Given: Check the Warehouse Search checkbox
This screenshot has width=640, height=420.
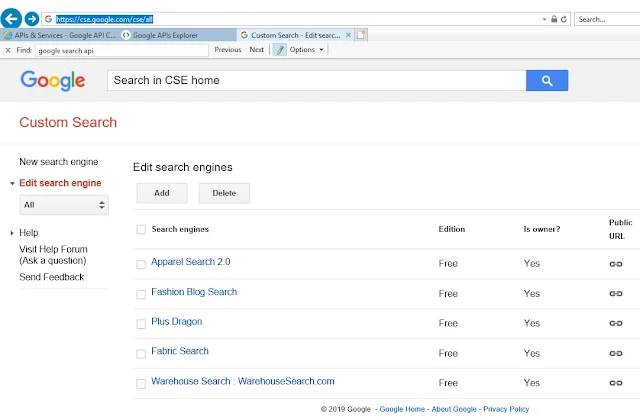Looking at the screenshot, I should pos(141,384).
